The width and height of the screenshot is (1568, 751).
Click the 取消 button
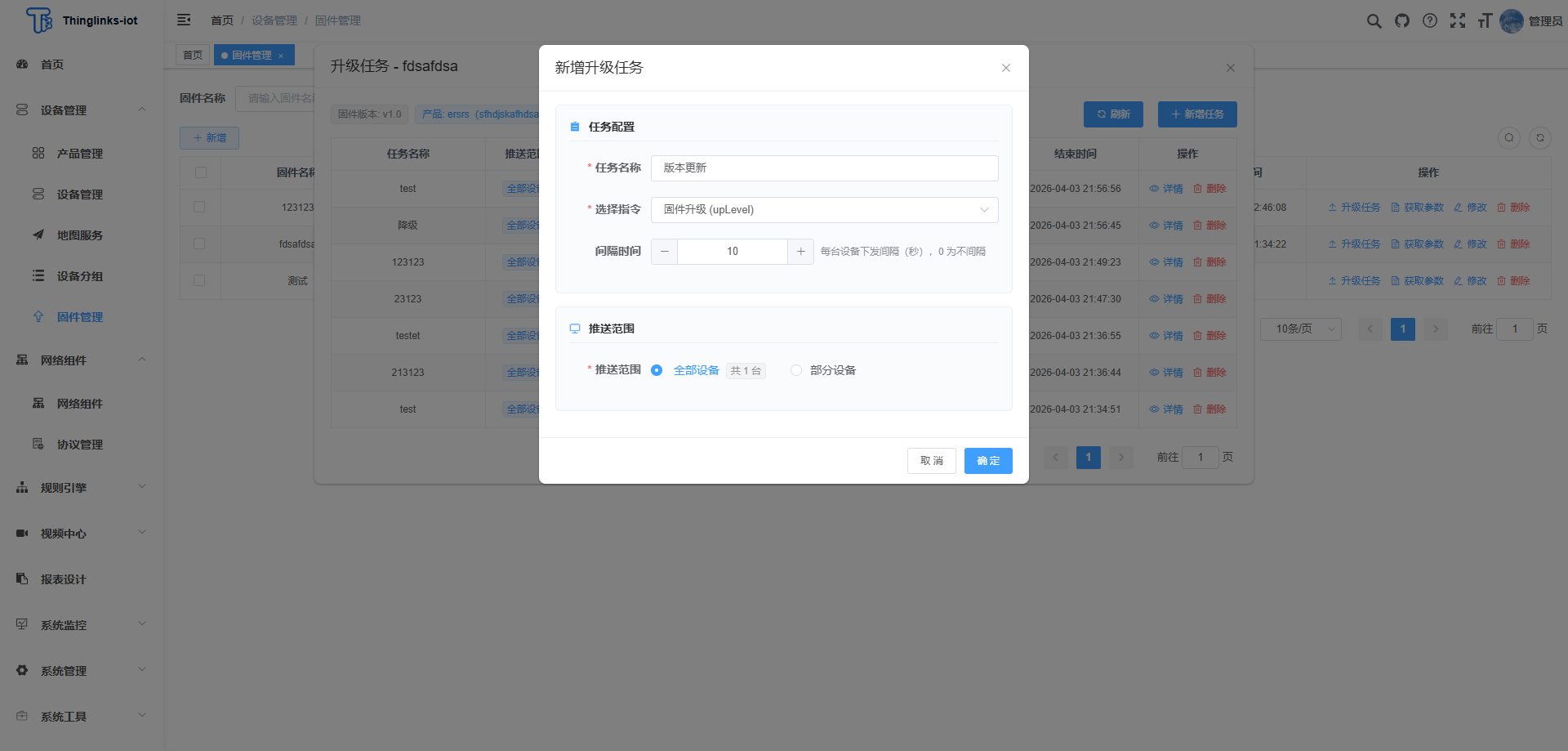[x=931, y=461]
